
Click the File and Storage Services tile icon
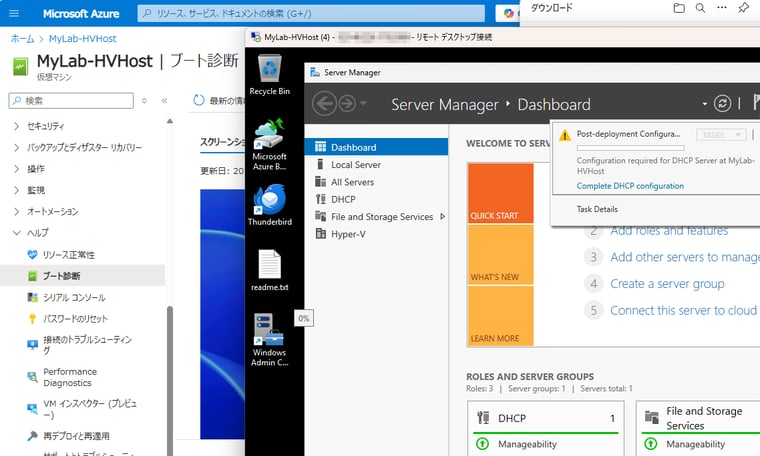coord(652,417)
